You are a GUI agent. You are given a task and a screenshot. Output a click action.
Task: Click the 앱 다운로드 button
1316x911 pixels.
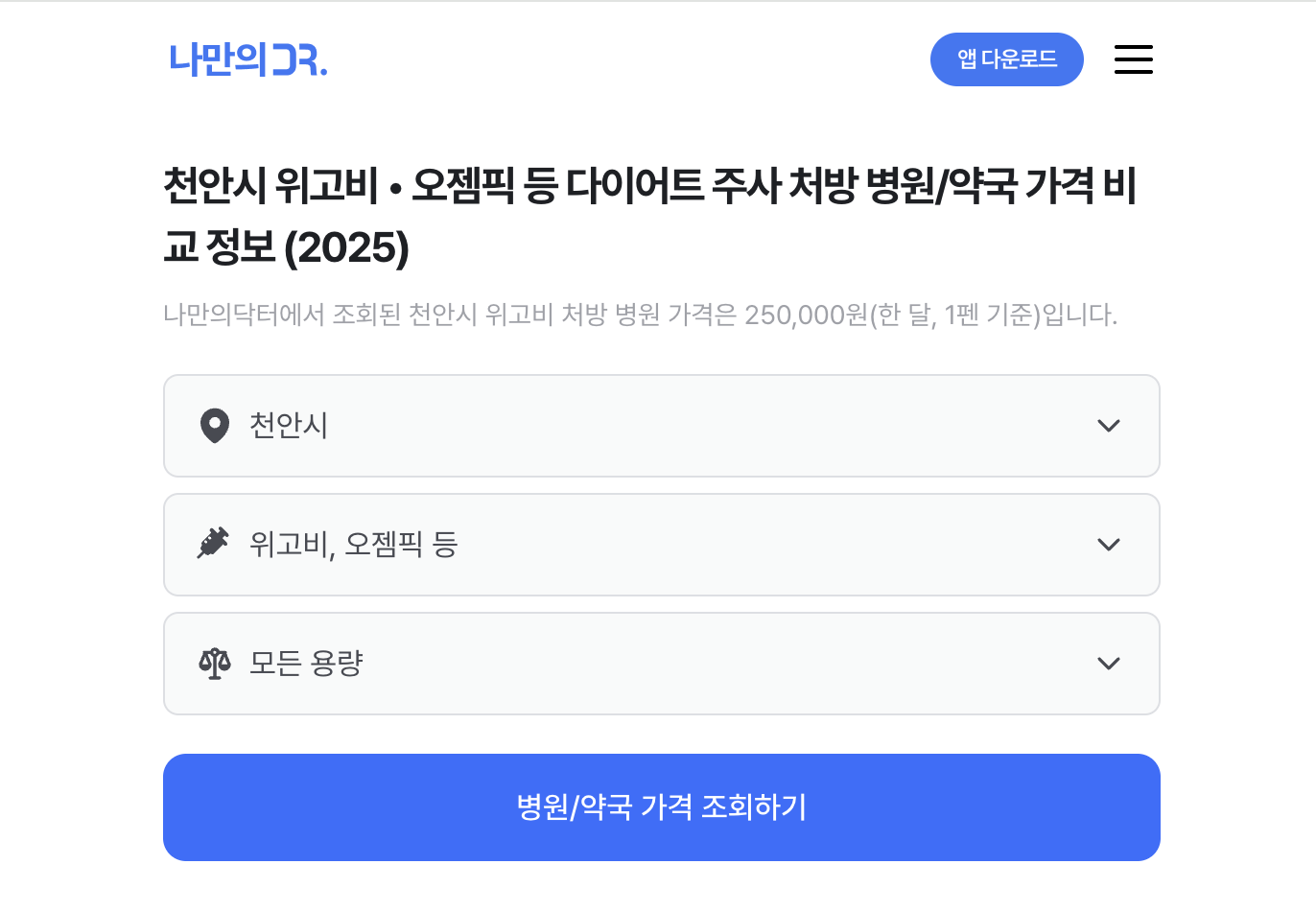[1007, 58]
